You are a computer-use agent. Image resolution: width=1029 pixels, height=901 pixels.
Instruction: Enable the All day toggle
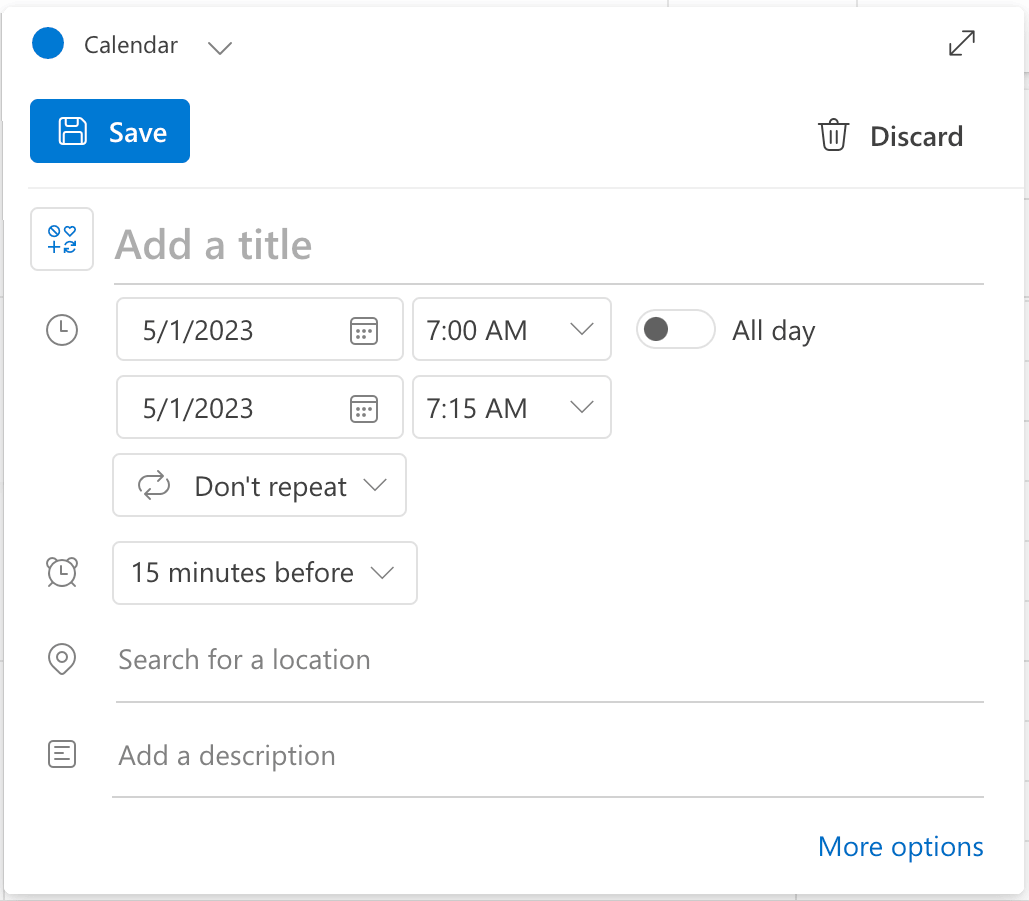pos(675,329)
